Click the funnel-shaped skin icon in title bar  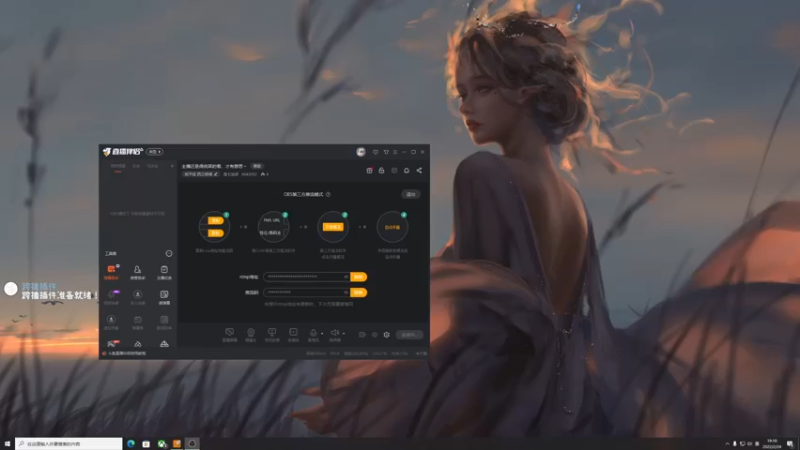click(x=386, y=152)
